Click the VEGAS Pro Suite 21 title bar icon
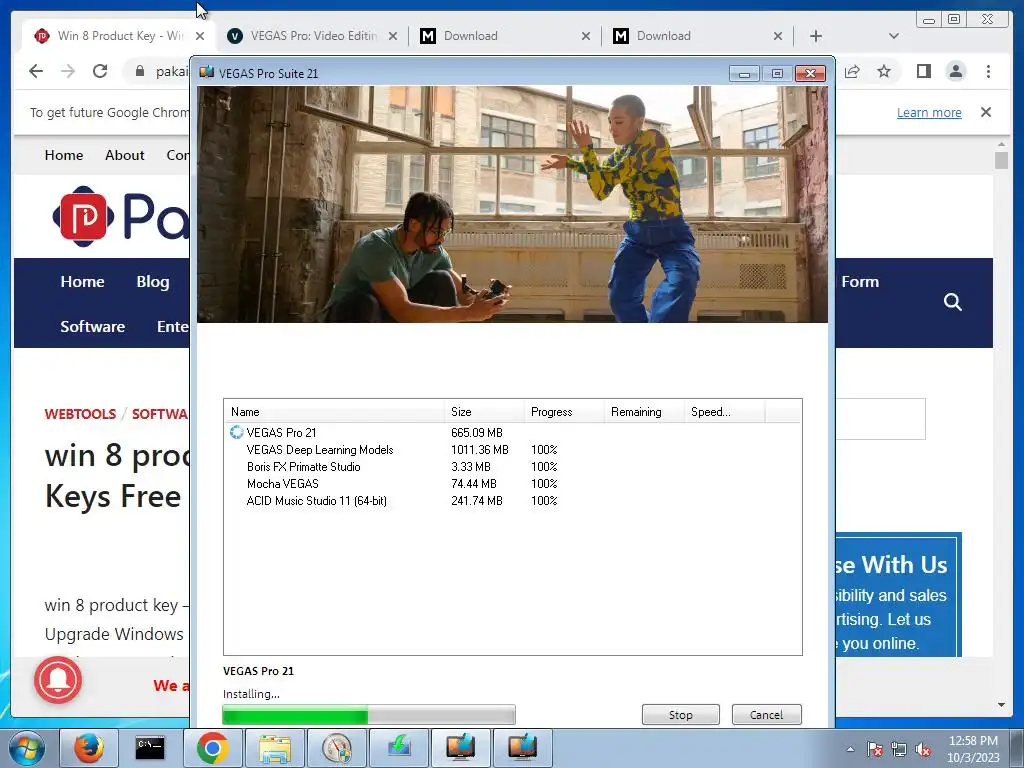The image size is (1024, 768). click(207, 72)
